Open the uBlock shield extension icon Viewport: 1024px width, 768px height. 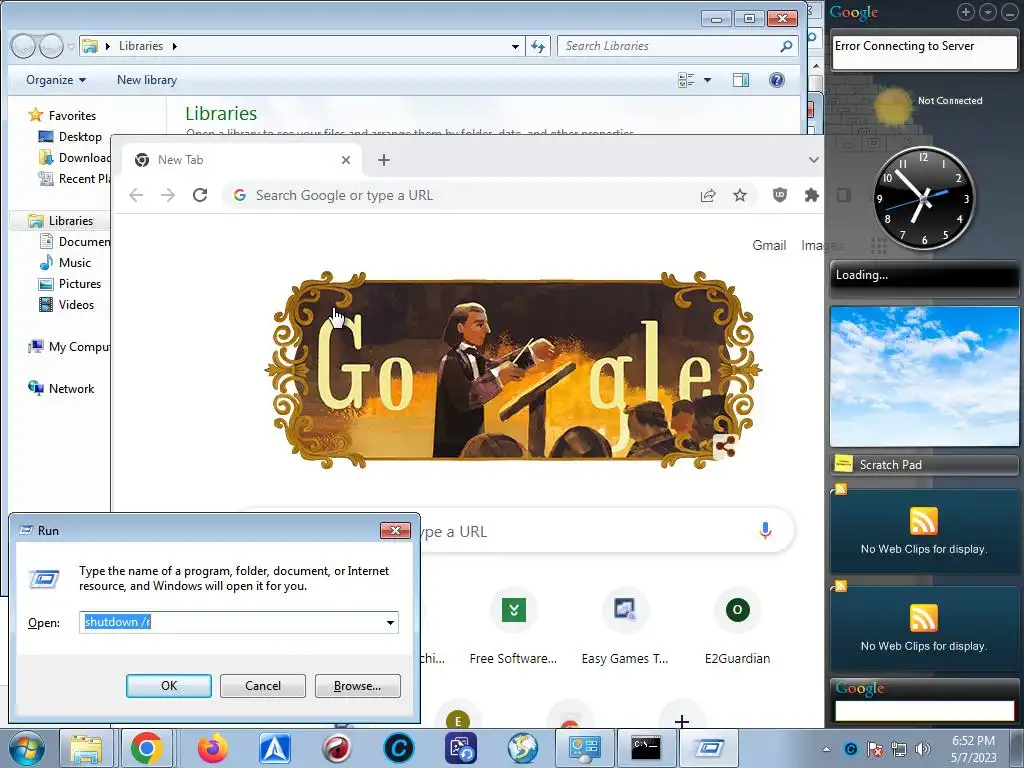(x=780, y=195)
